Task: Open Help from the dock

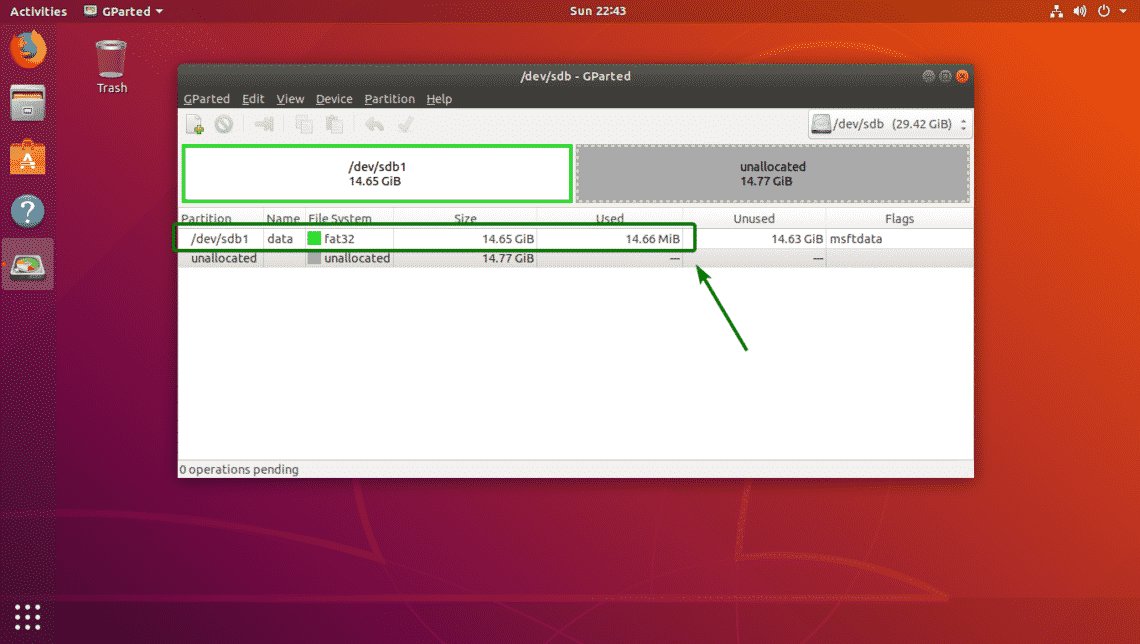Action: [28, 212]
